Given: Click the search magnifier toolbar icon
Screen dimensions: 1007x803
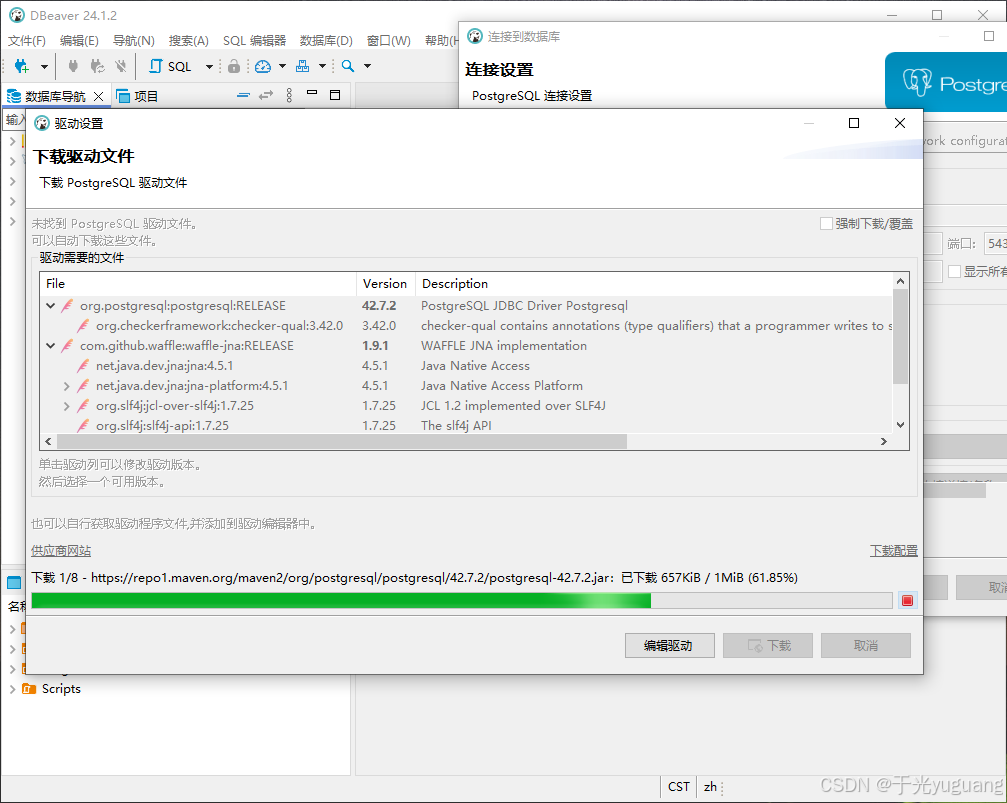Looking at the screenshot, I should (347, 66).
